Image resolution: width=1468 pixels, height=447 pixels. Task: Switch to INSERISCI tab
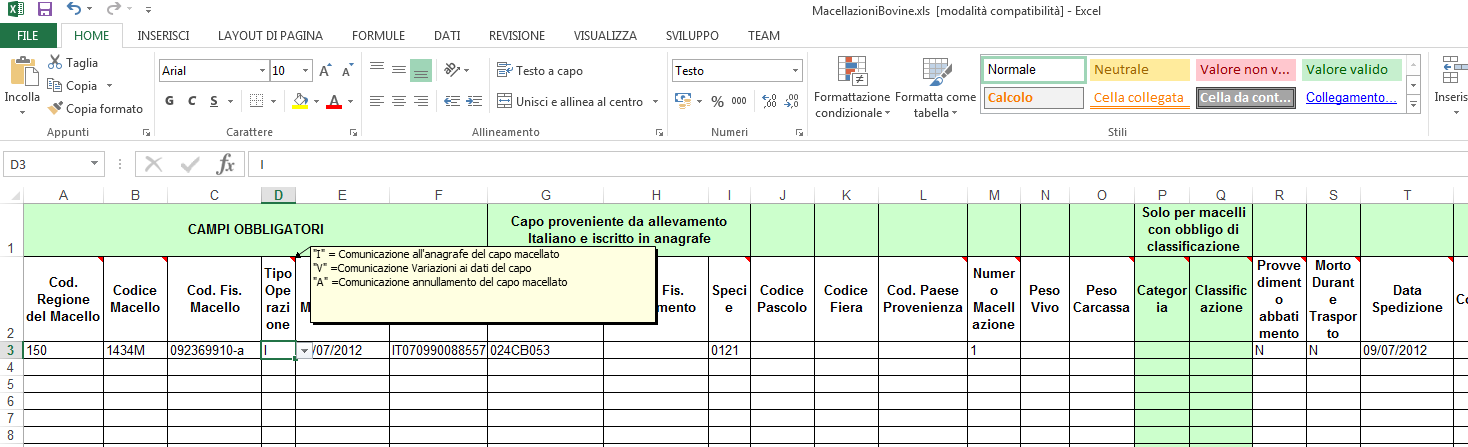(x=163, y=35)
